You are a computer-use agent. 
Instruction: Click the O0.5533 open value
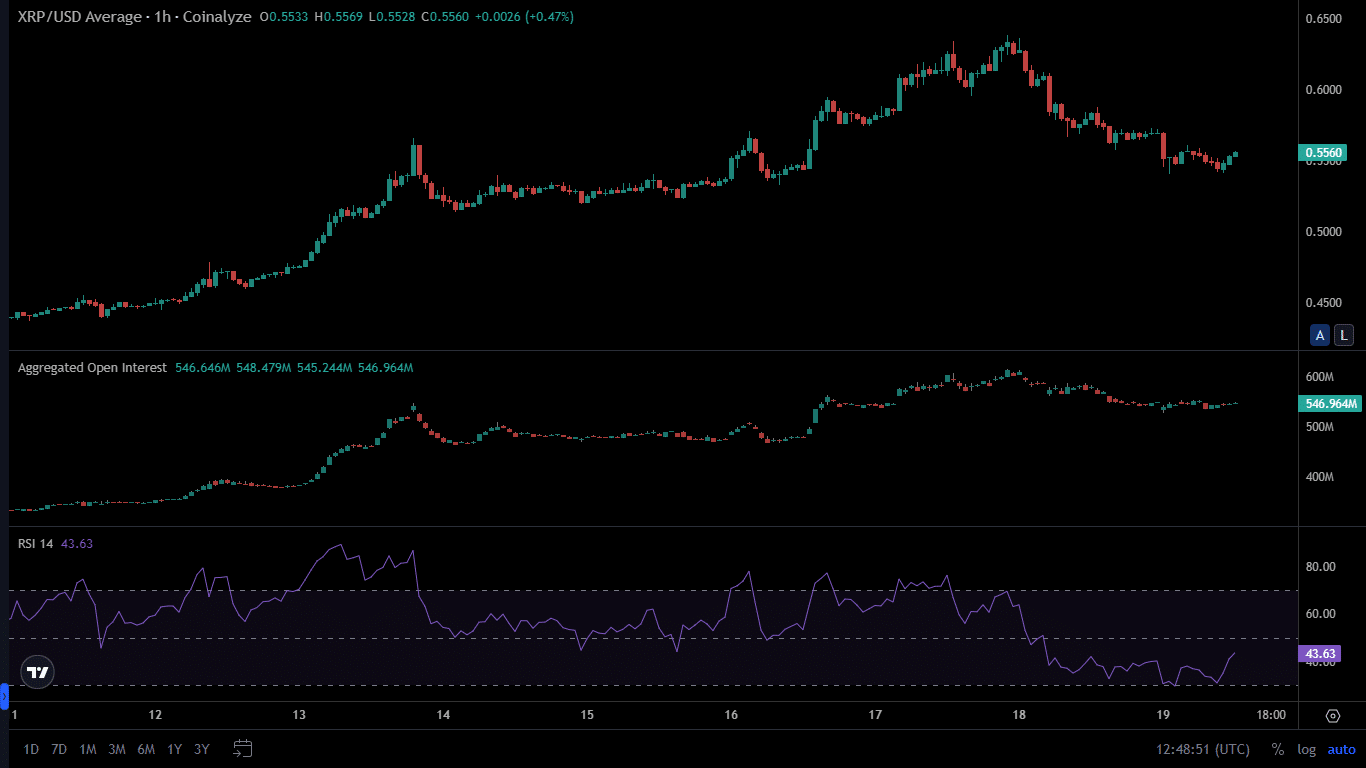tap(284, 17)
